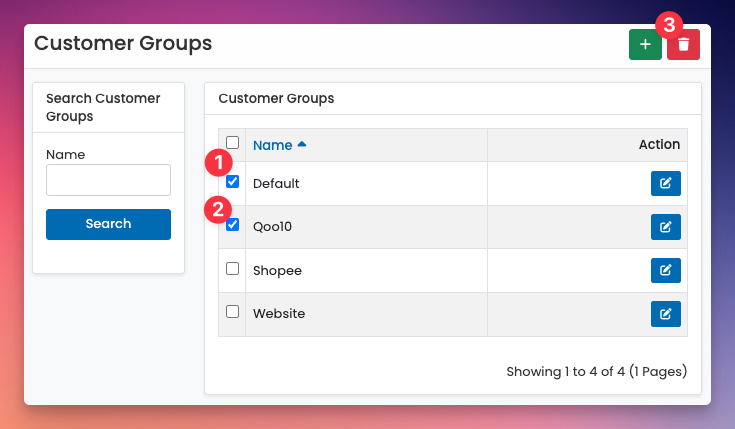Screen dimensions: 735x429
Task: Click the Action column header
Action: pyautogui.click(x=659, y=145)
